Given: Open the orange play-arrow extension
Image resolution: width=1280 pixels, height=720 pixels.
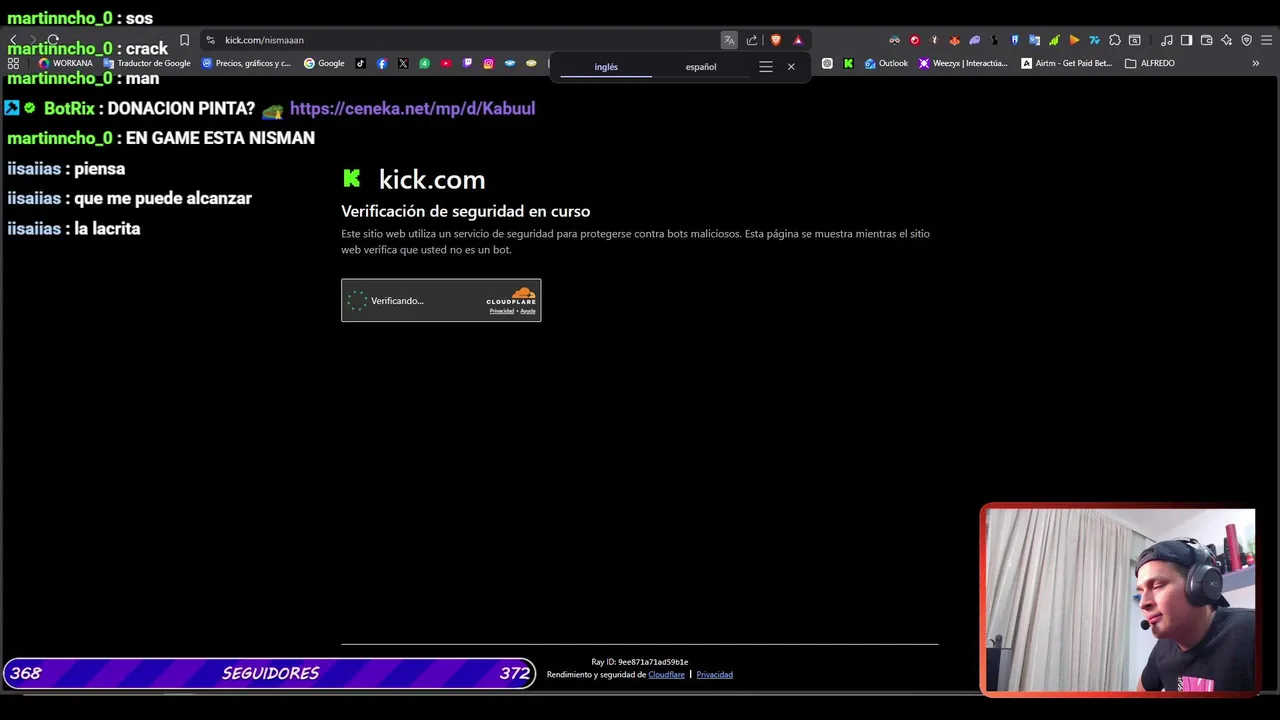Looking at the screenshot, I should 1074,40.
